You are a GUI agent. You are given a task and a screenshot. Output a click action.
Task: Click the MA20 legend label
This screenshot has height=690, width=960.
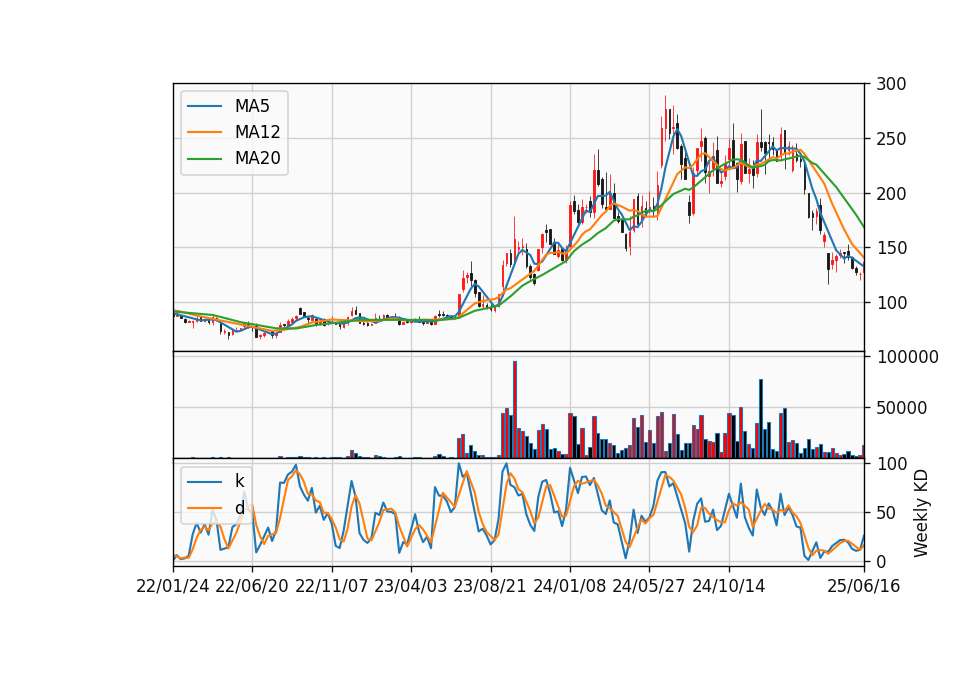(x=257, y=158)
